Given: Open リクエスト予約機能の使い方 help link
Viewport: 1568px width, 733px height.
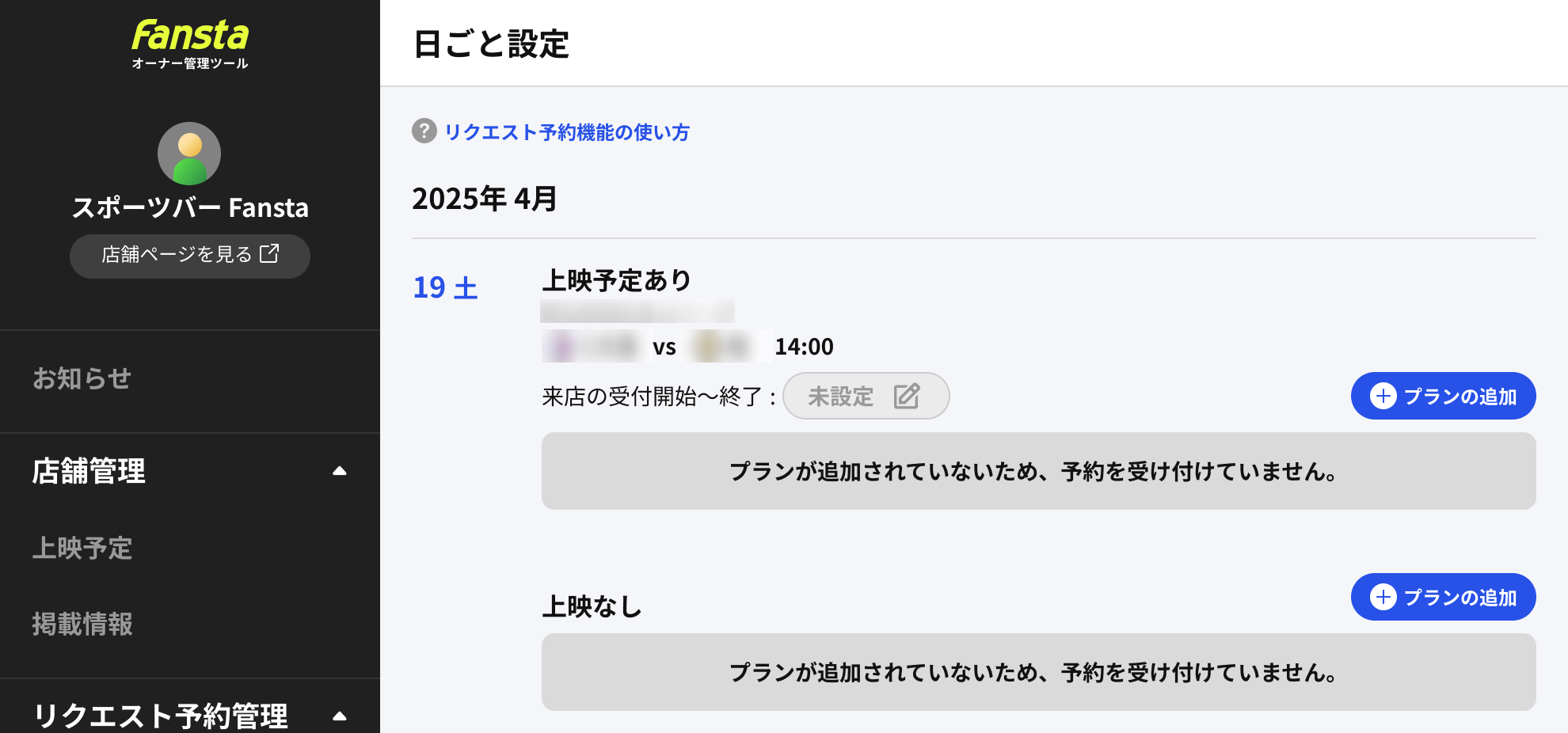Looking at the screenshot, I should pos(567,132).
